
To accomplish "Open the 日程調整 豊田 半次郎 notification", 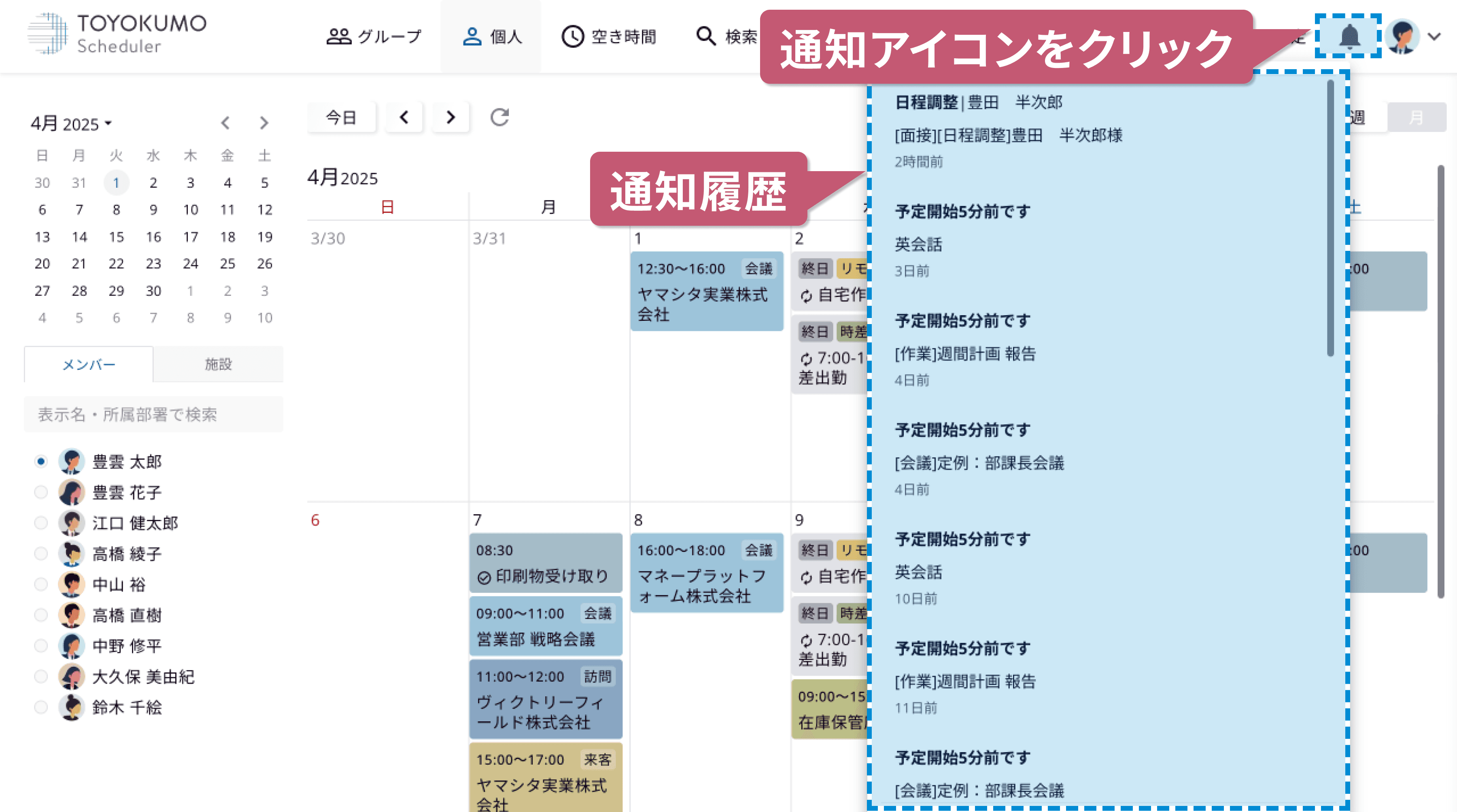I will [x=1097, y=131].
